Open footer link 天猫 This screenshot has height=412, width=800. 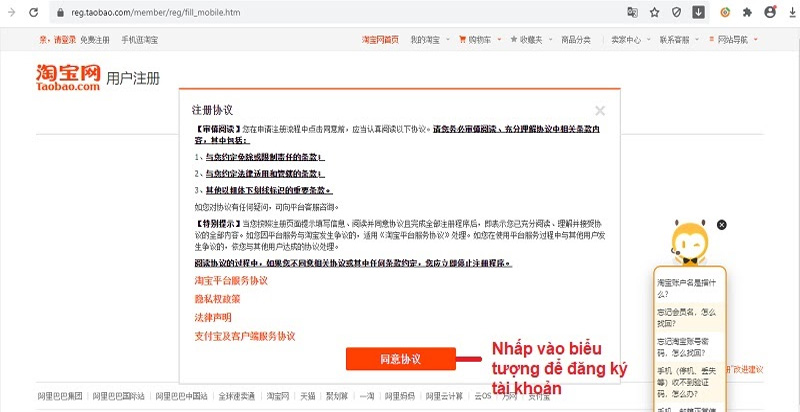coord(308,396)
